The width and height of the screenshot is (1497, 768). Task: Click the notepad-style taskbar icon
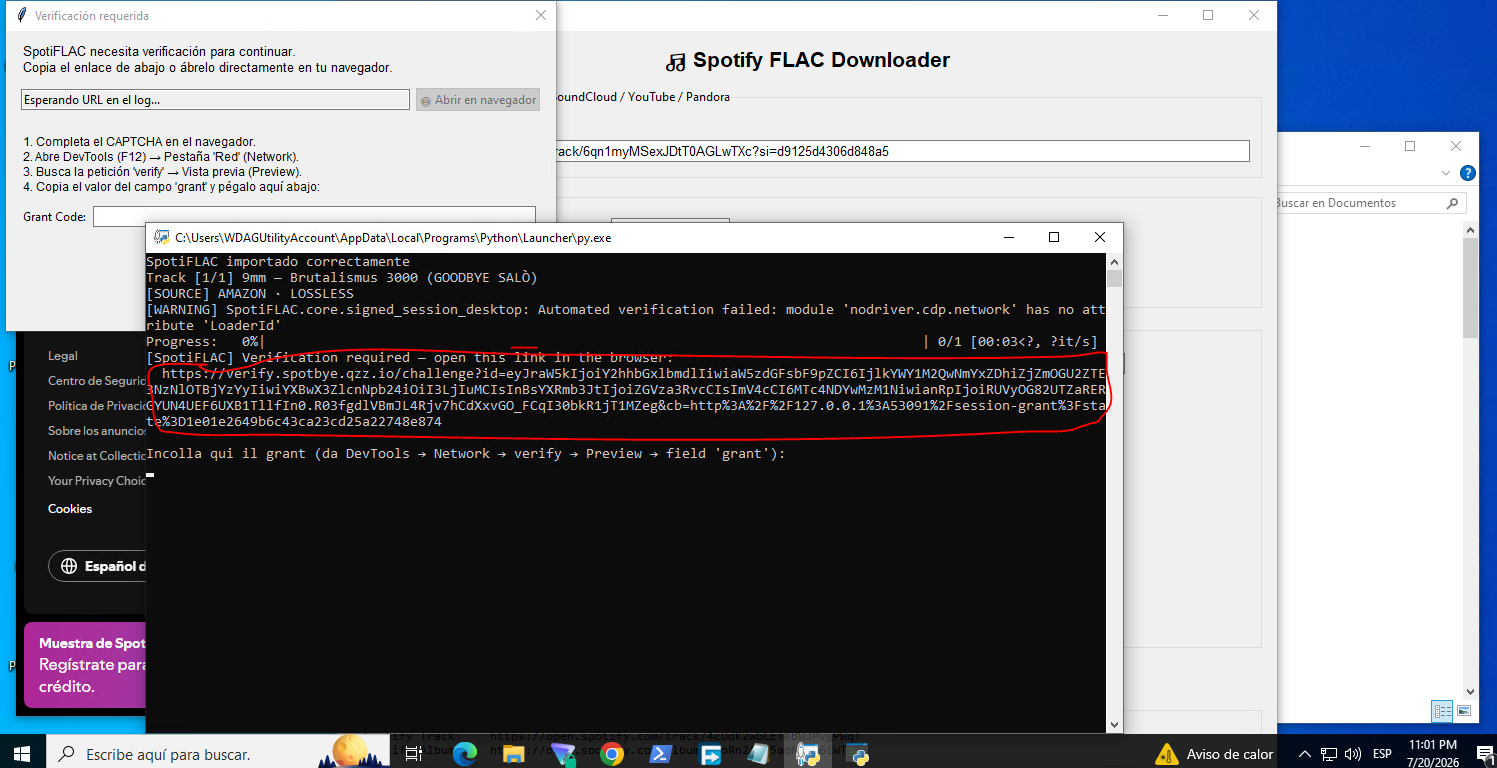point(759,754)
